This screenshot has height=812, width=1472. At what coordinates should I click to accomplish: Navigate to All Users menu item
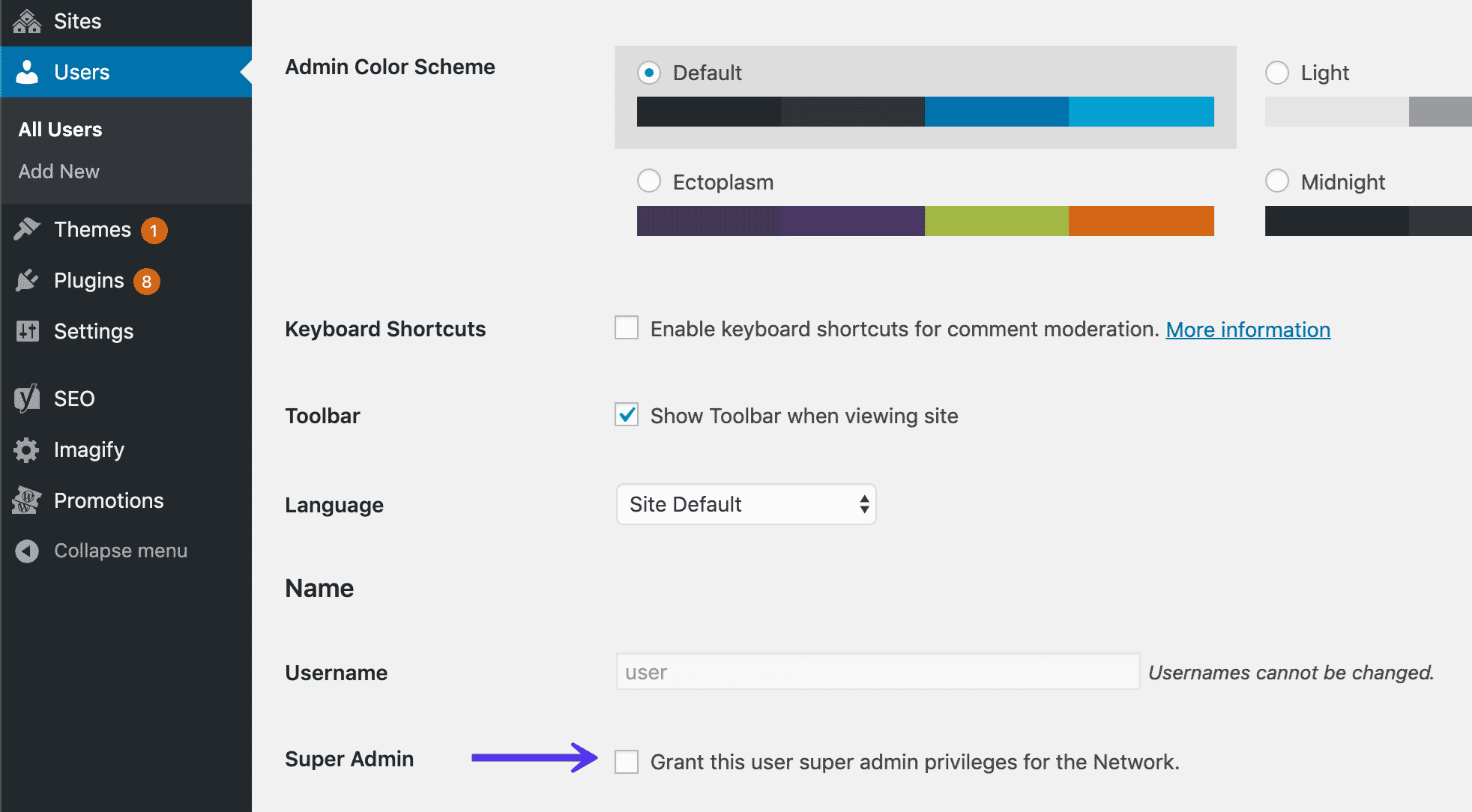pyautogui.click(x=59, y=128)
